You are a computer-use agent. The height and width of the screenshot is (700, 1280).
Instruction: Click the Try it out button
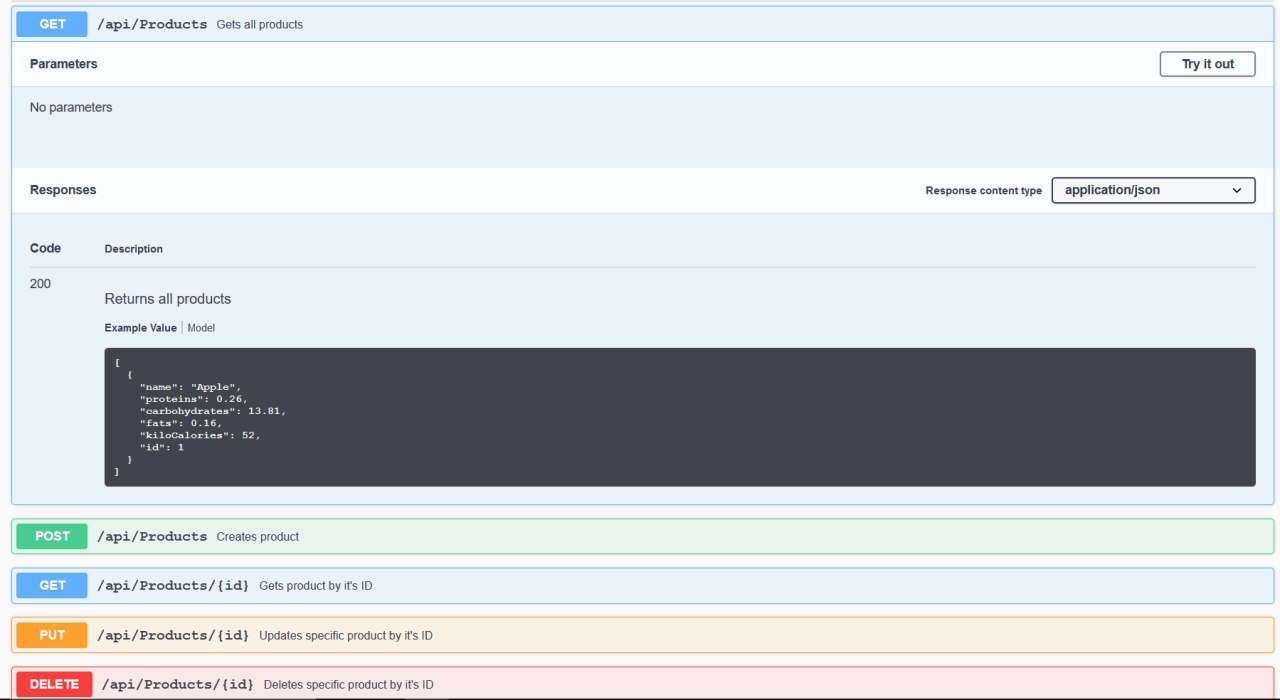coord(1207,64)
